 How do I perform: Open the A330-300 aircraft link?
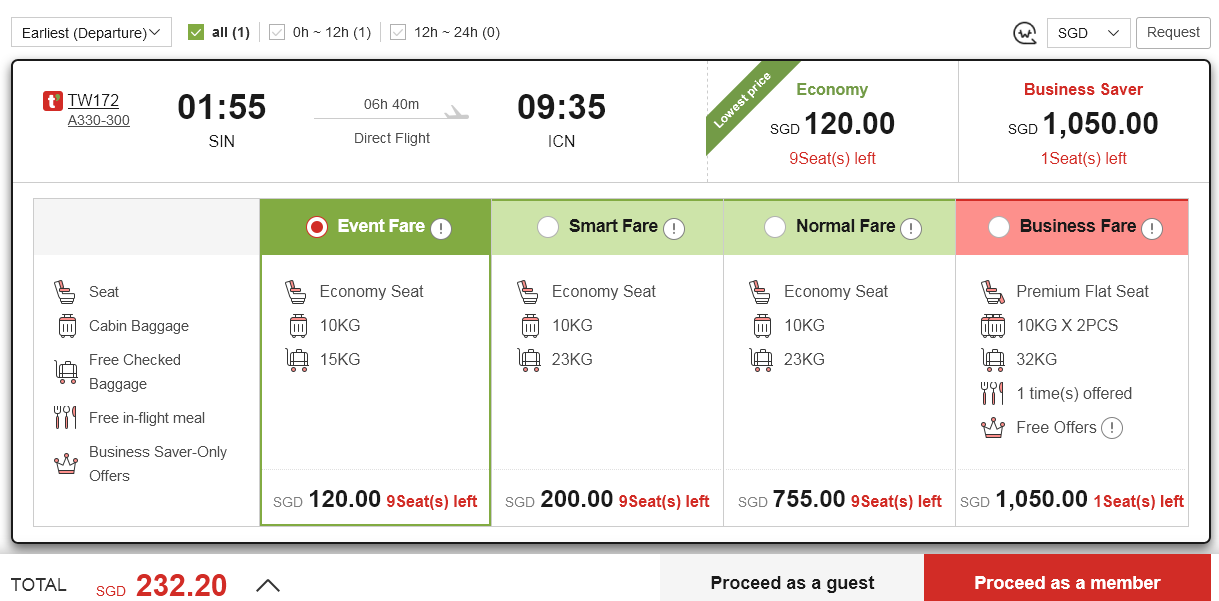coord(99,121)
